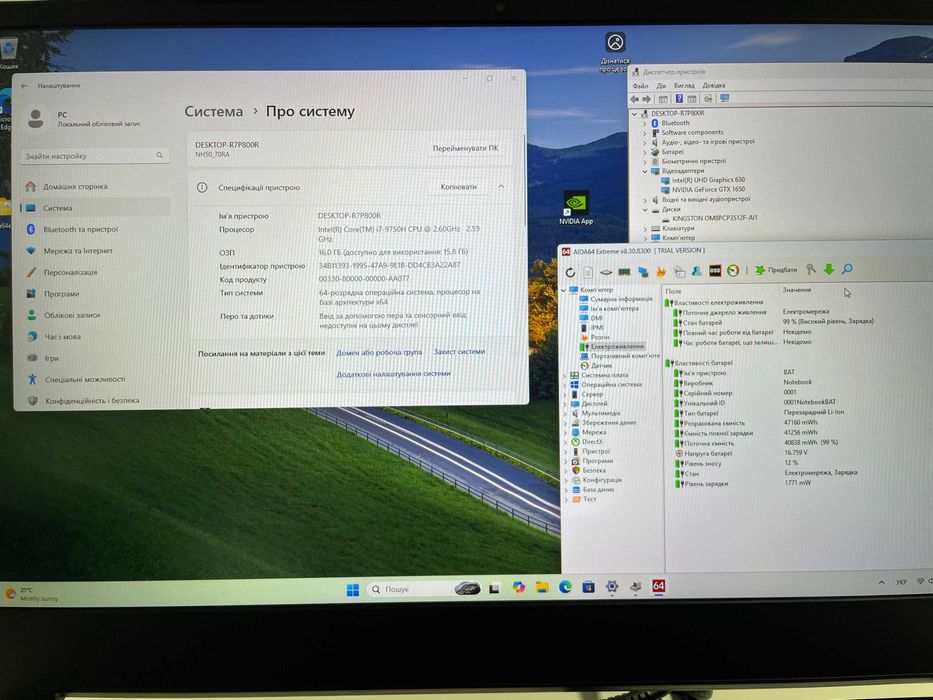Click the AIDA64 gauge sensor toolbar icon
Image resolution: width=933 pixels, height=700 pixels.
click(733, 271)
